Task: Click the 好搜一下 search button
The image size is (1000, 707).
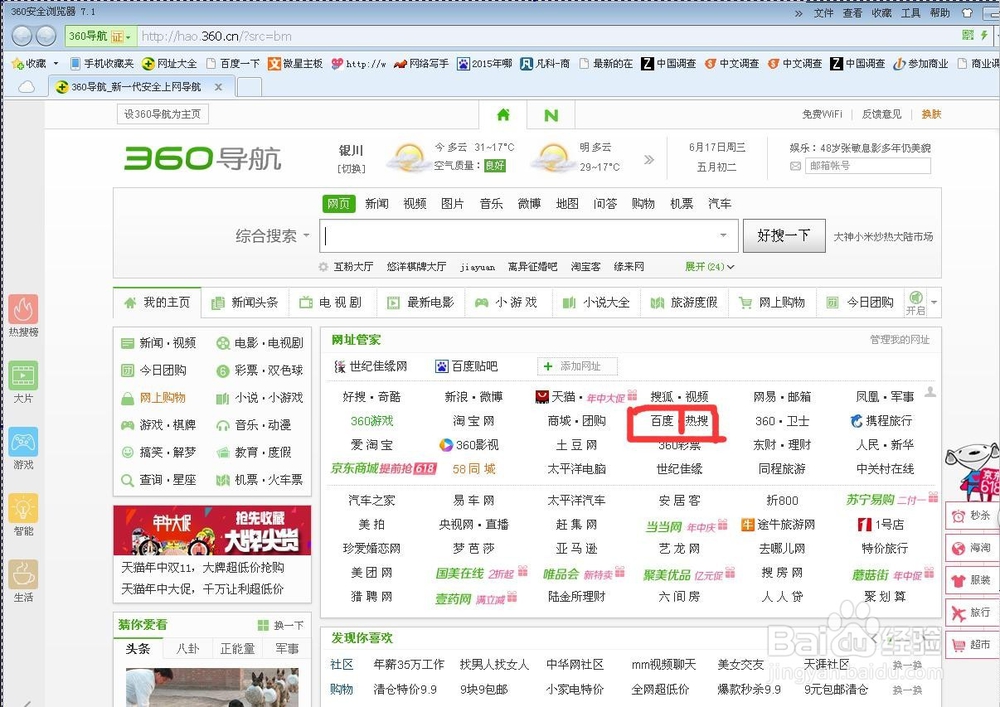Action: (x=784, y=236)
